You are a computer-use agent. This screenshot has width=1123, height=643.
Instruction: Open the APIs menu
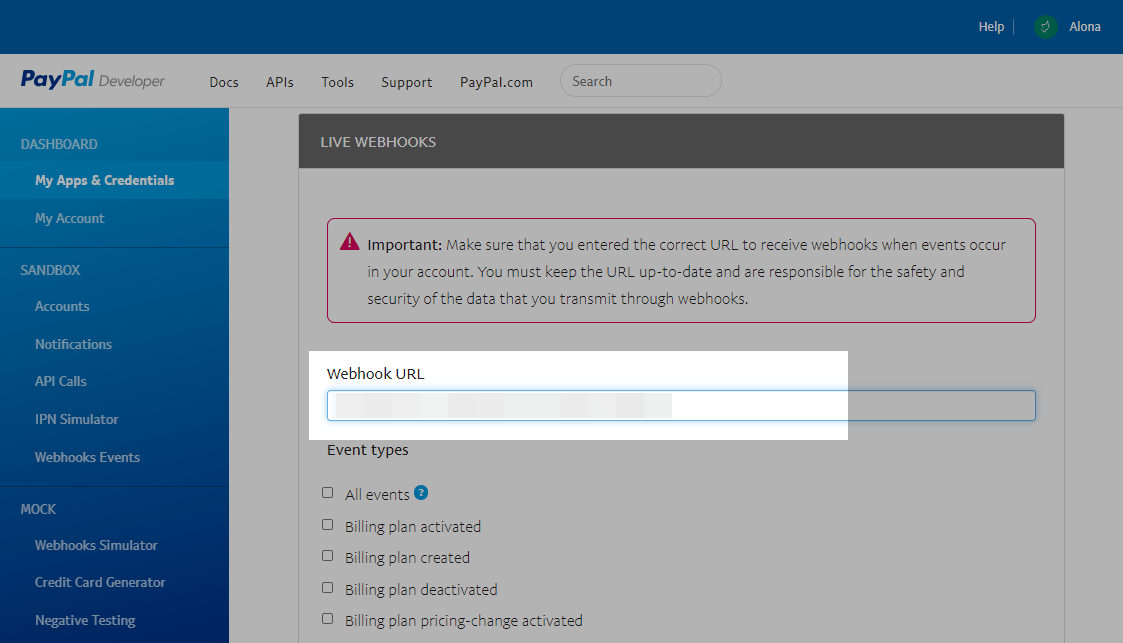pos(280,82)
